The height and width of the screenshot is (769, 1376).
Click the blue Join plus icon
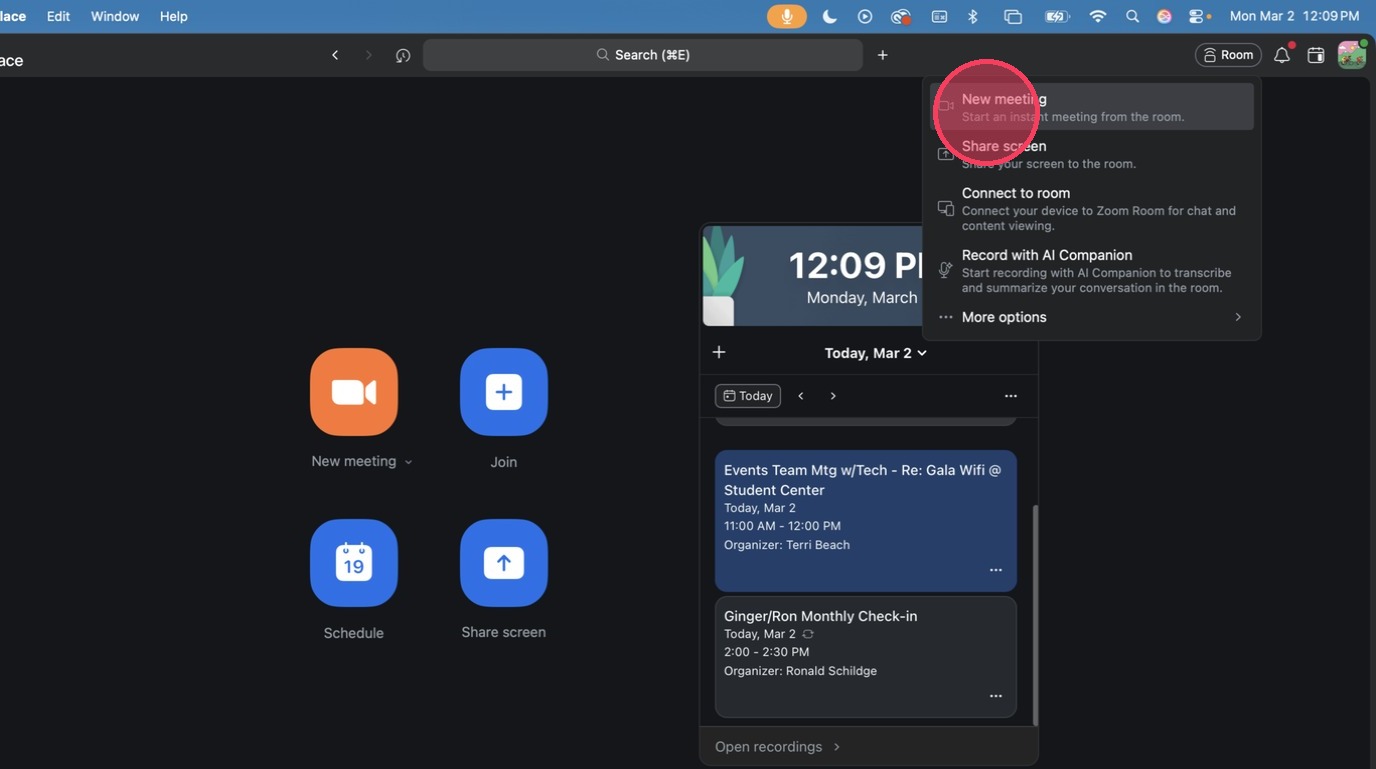tap(504, 392)
